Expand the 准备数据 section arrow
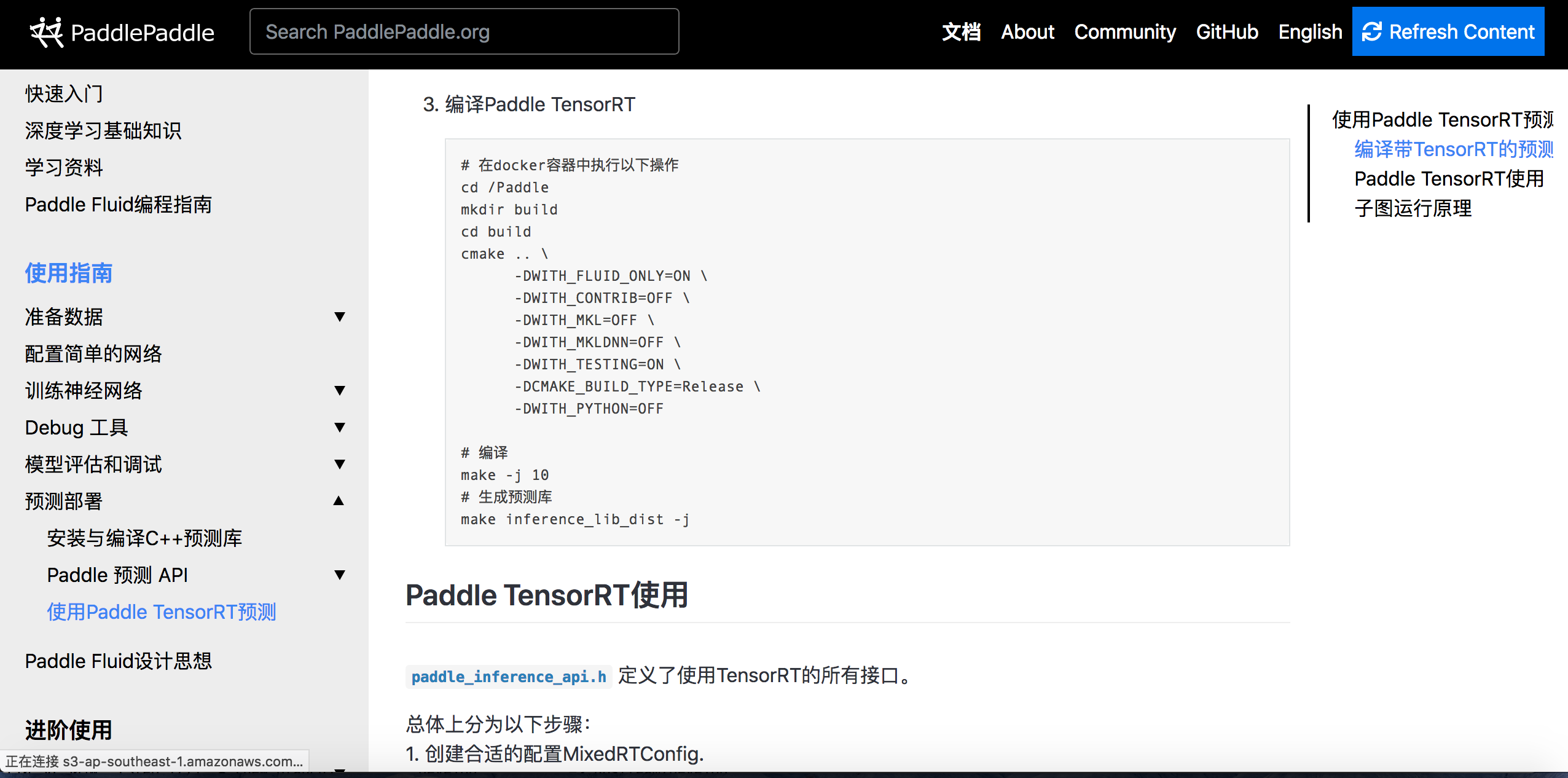Viewport: 1568px width, 778px height. tap(339, 317)
